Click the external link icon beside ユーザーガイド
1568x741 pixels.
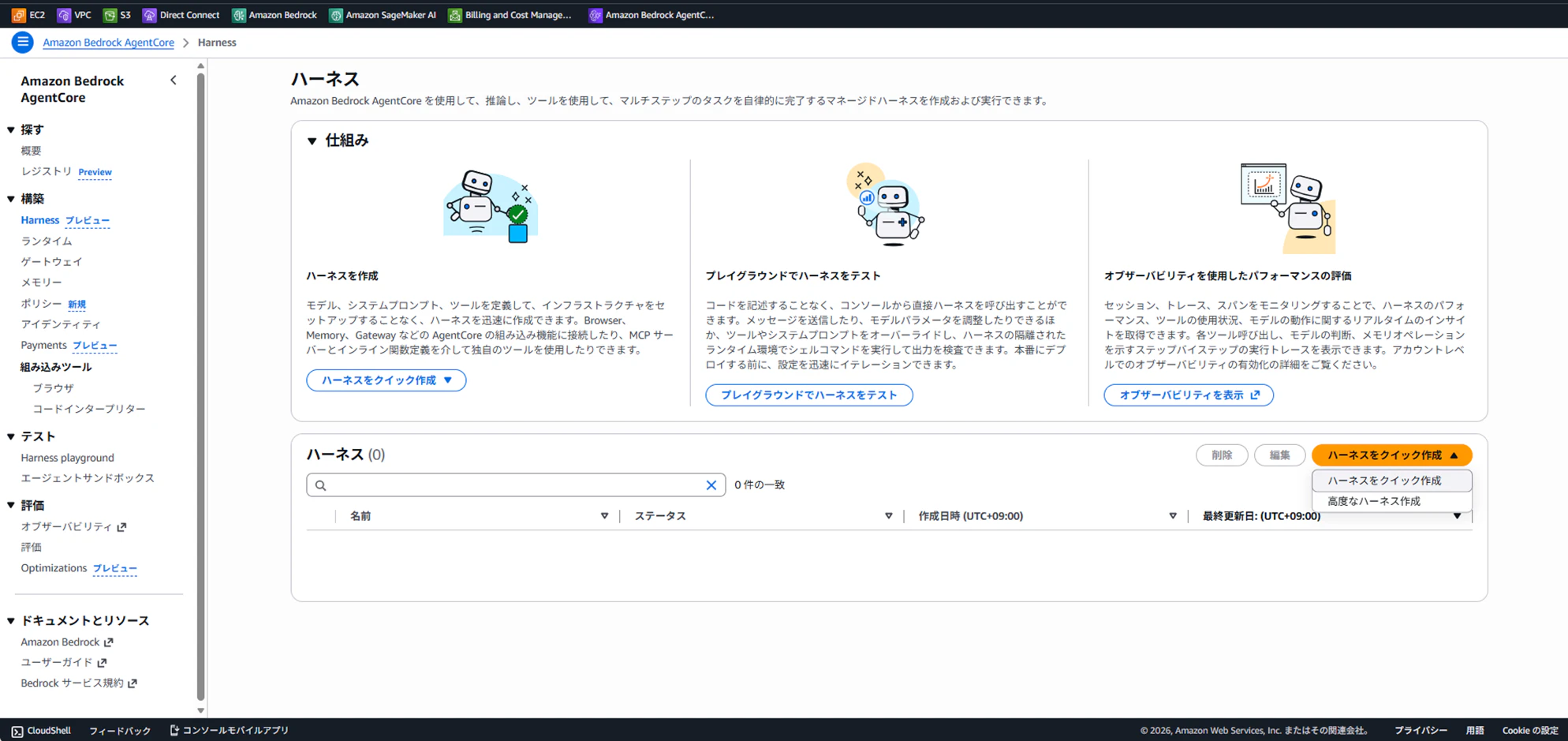point(102,663)
